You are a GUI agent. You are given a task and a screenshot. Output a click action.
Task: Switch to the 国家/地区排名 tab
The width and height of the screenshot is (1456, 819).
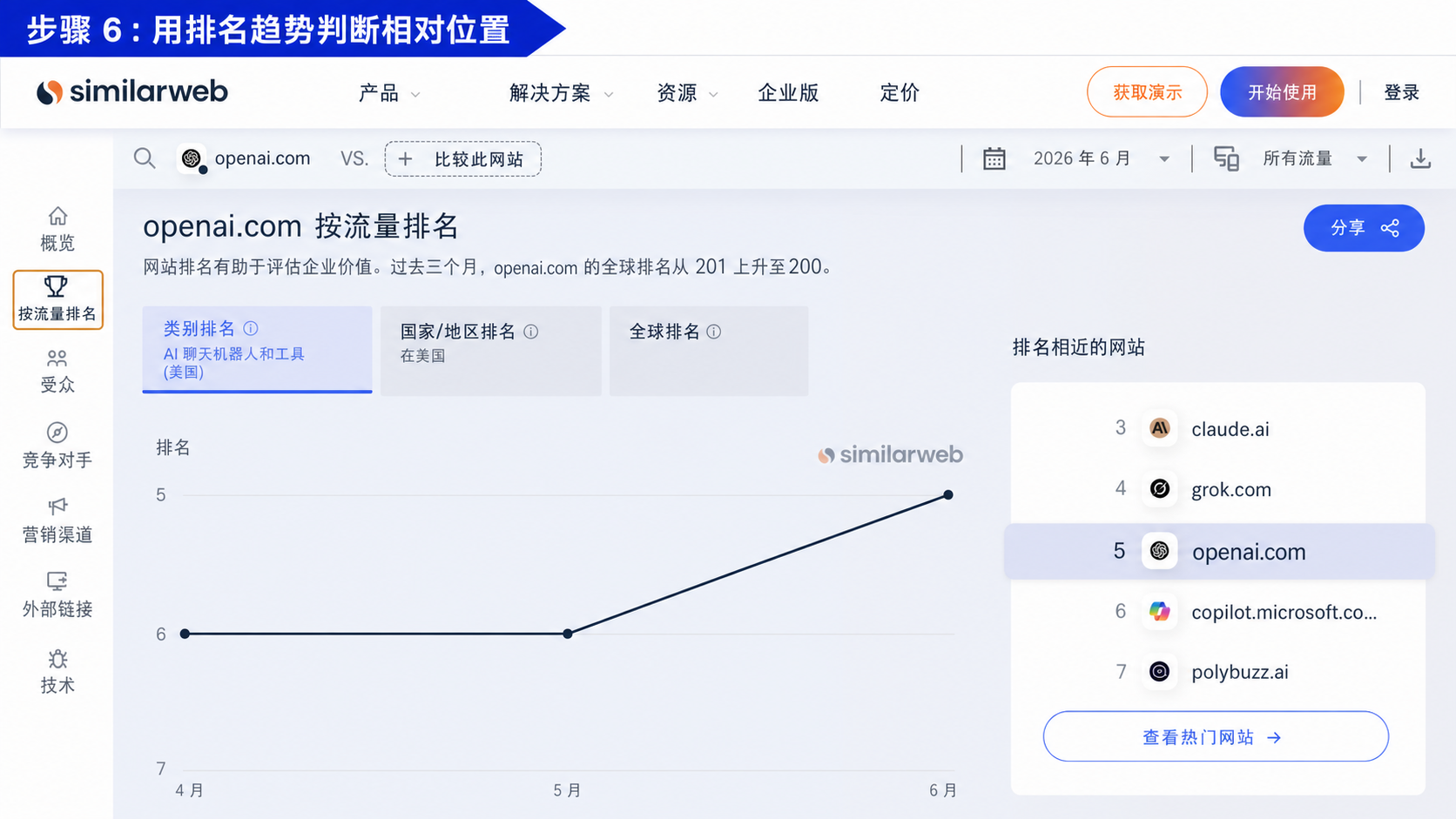point(491,351)
